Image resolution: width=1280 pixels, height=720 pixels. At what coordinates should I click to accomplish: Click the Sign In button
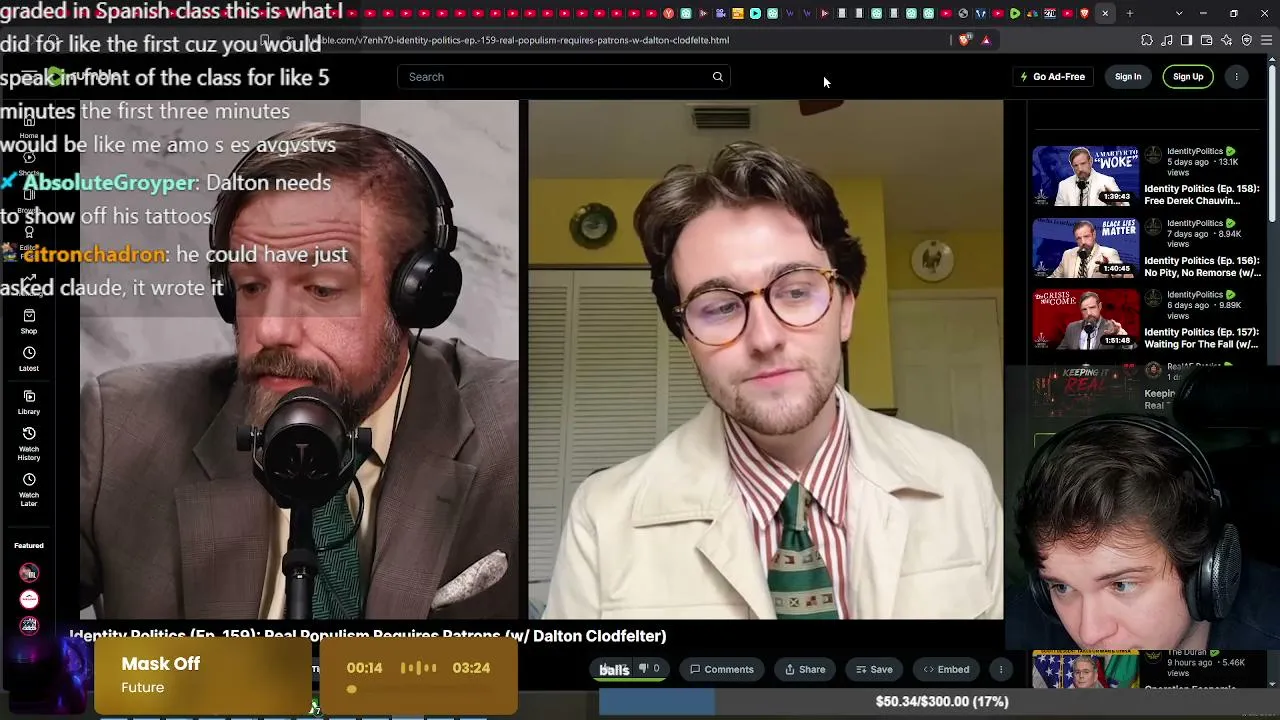coord(1128,77)
